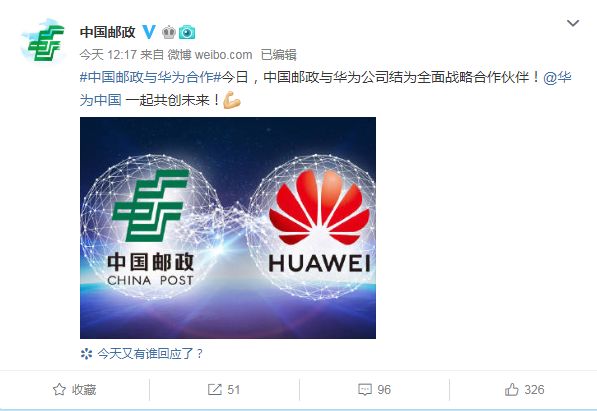Click the blue verified V badge
Image resolution: width=597 pixels, height=411 pixels.
(x=149, y=32)
